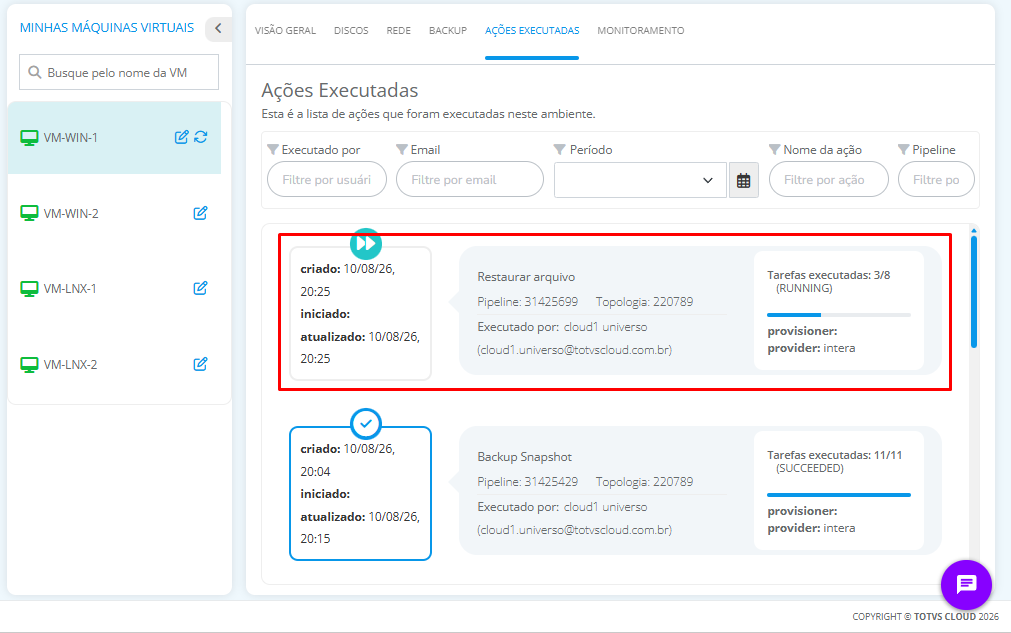Click the Pipeline filter funnel icon
This screenshot has width=1011, height=633.
(903, 150)
